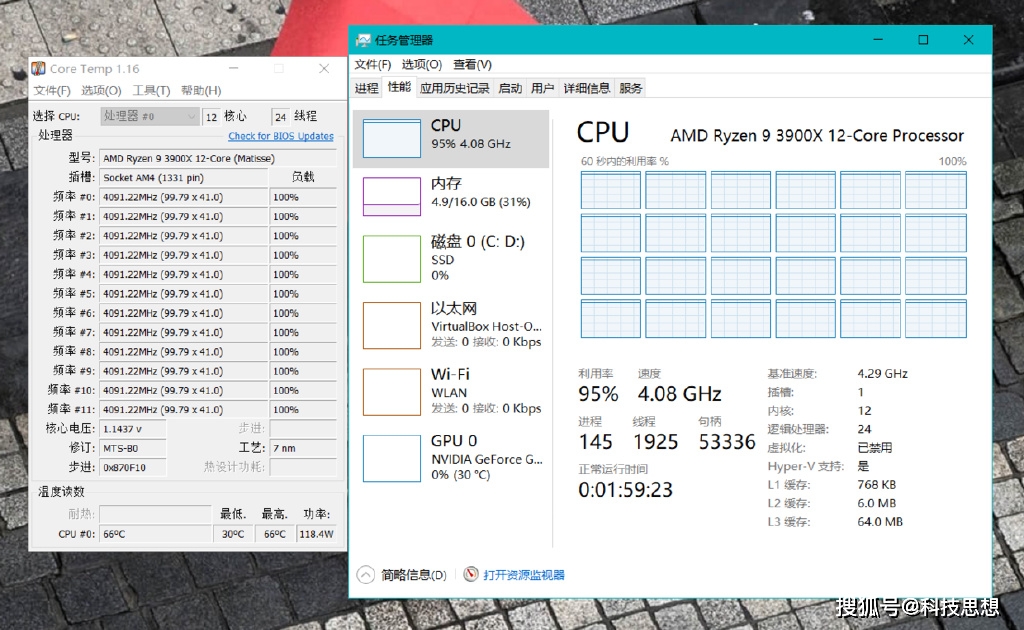1024x630 pixels.
Task: Click the 12 cores count box
Action: (x=211, y=117)
